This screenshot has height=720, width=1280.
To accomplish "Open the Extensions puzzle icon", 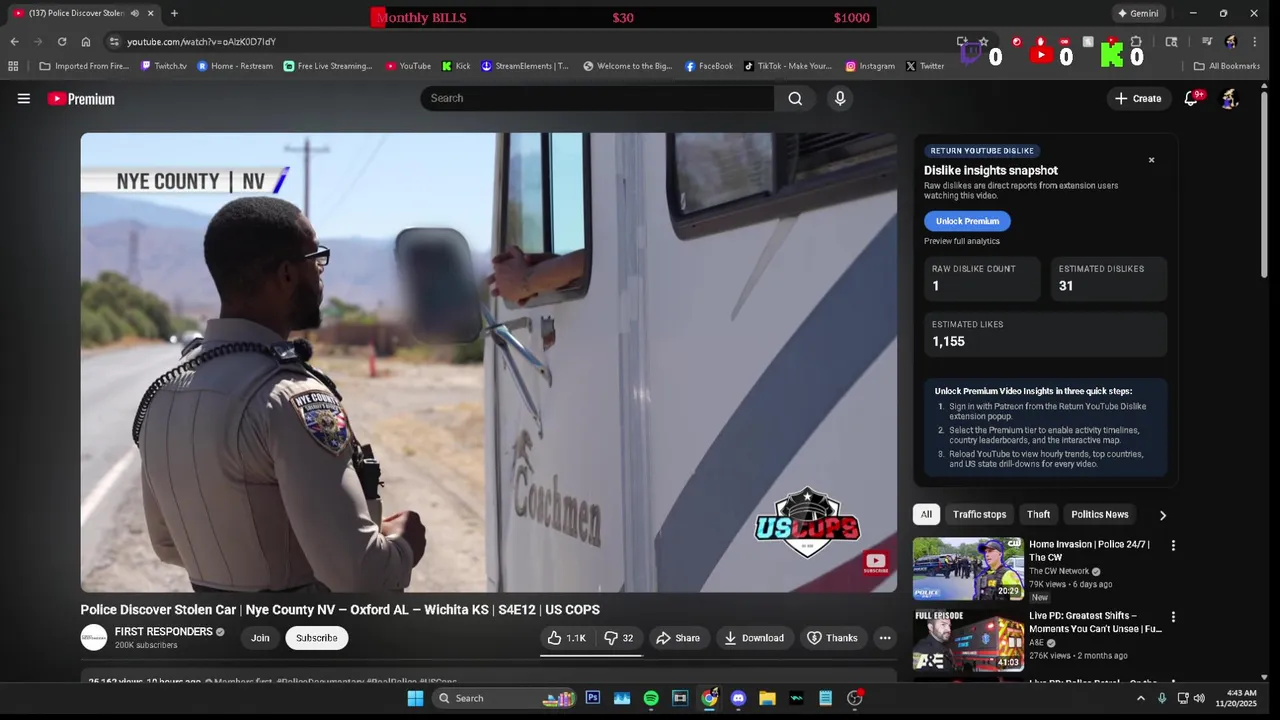I will click(x=1136, y=41).
